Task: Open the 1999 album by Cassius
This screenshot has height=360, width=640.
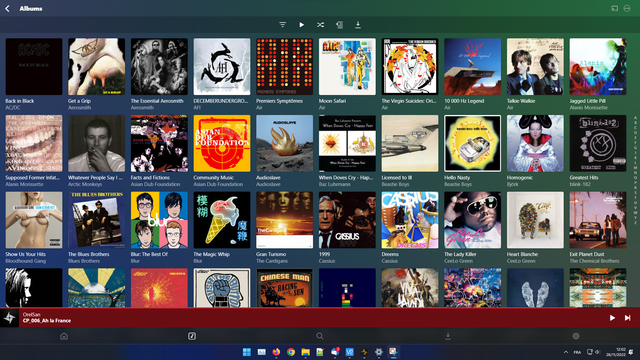Action: (x=347, y=220)
